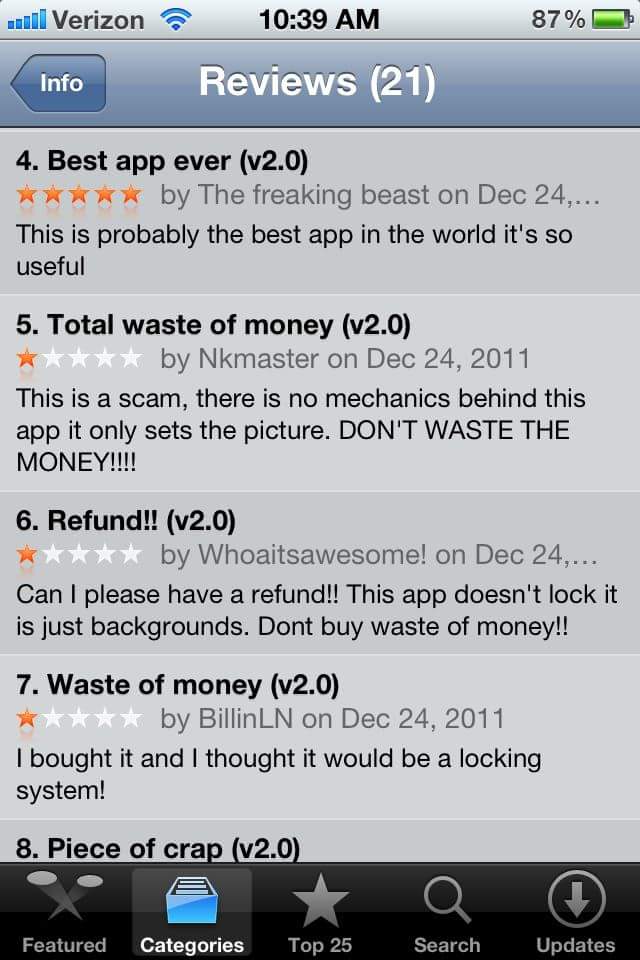This screenshot has height=960, width=640.
Task: Tap the Reviews (21) title
Action: click(317, 81)
